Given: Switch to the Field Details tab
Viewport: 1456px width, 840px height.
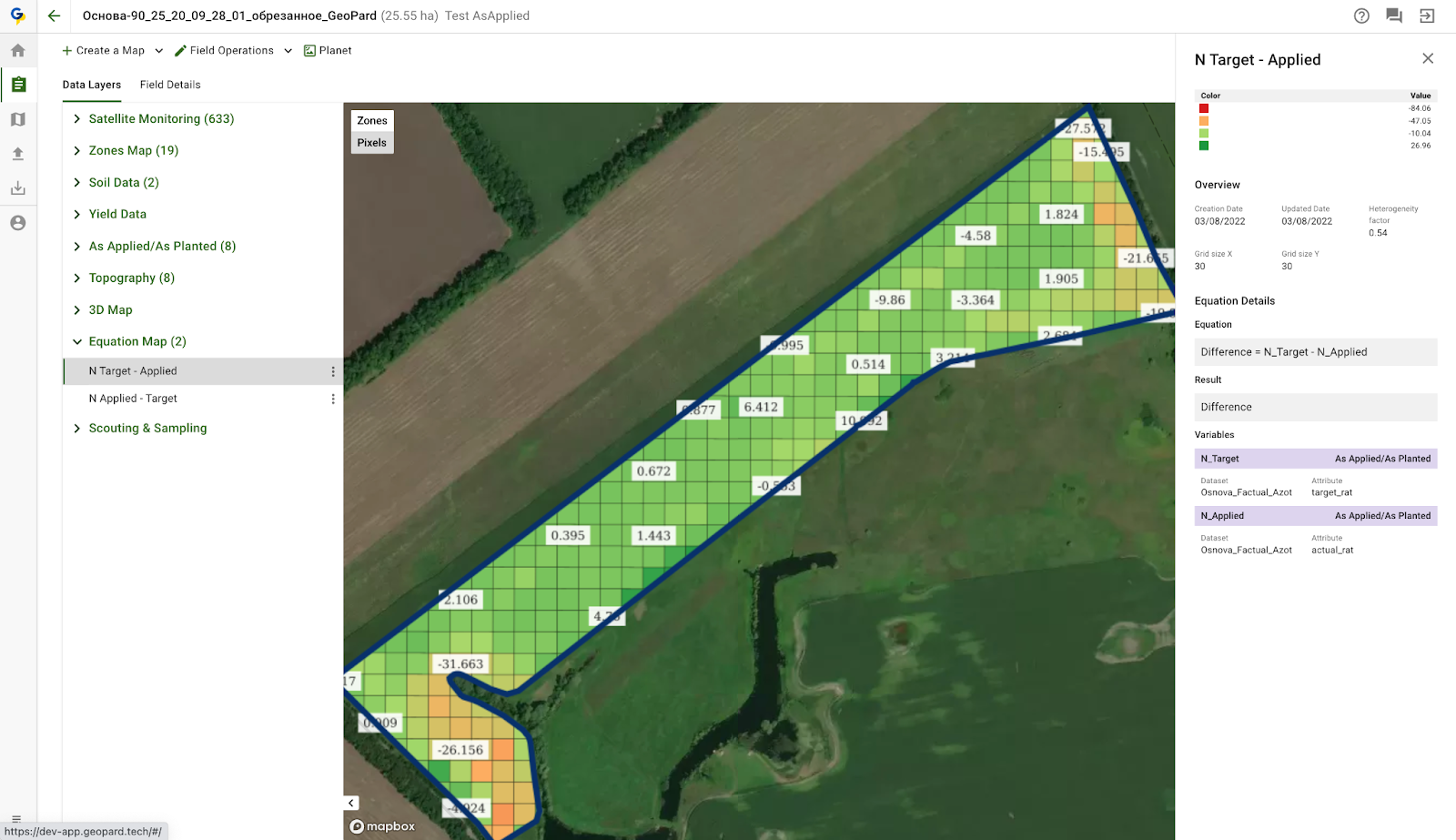Looking at the screenshot, I should point(170,85).
